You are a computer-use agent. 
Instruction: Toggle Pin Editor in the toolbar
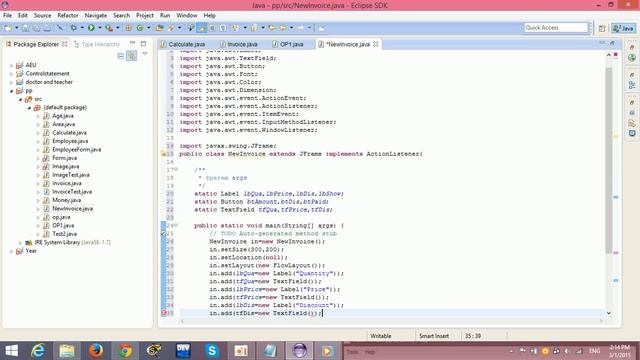tap(321, 28)
